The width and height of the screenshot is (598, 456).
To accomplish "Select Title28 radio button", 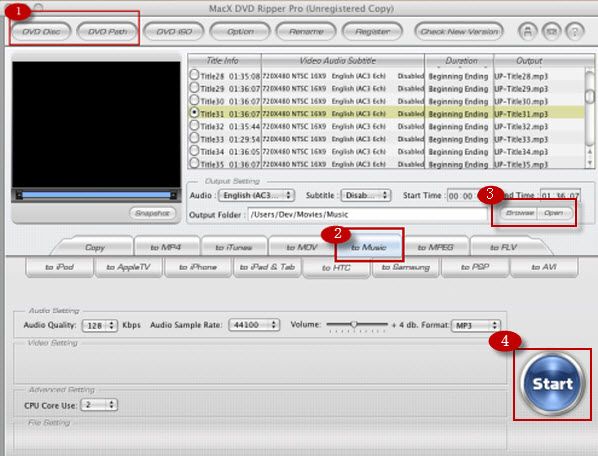I will [194, 75].
